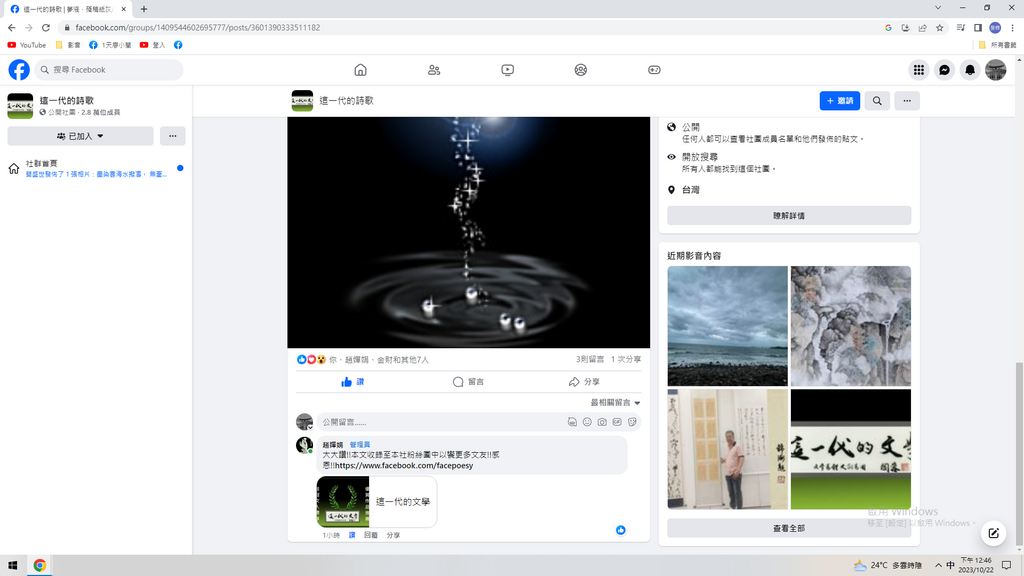Toggle the Like (讚) on the post
Image resolution: width=1024 pixels, height=576 pixels.
tap(352, 382)
